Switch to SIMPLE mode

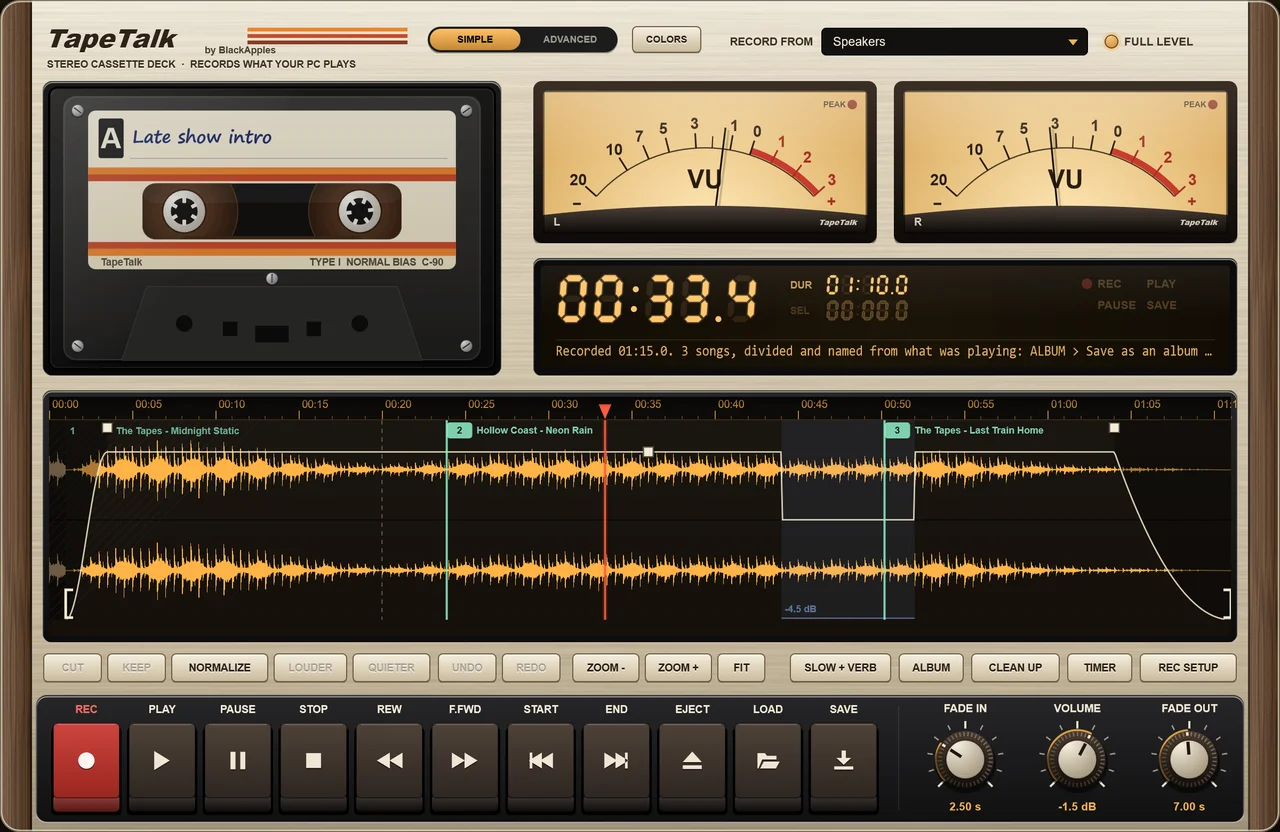click(475, 40)
